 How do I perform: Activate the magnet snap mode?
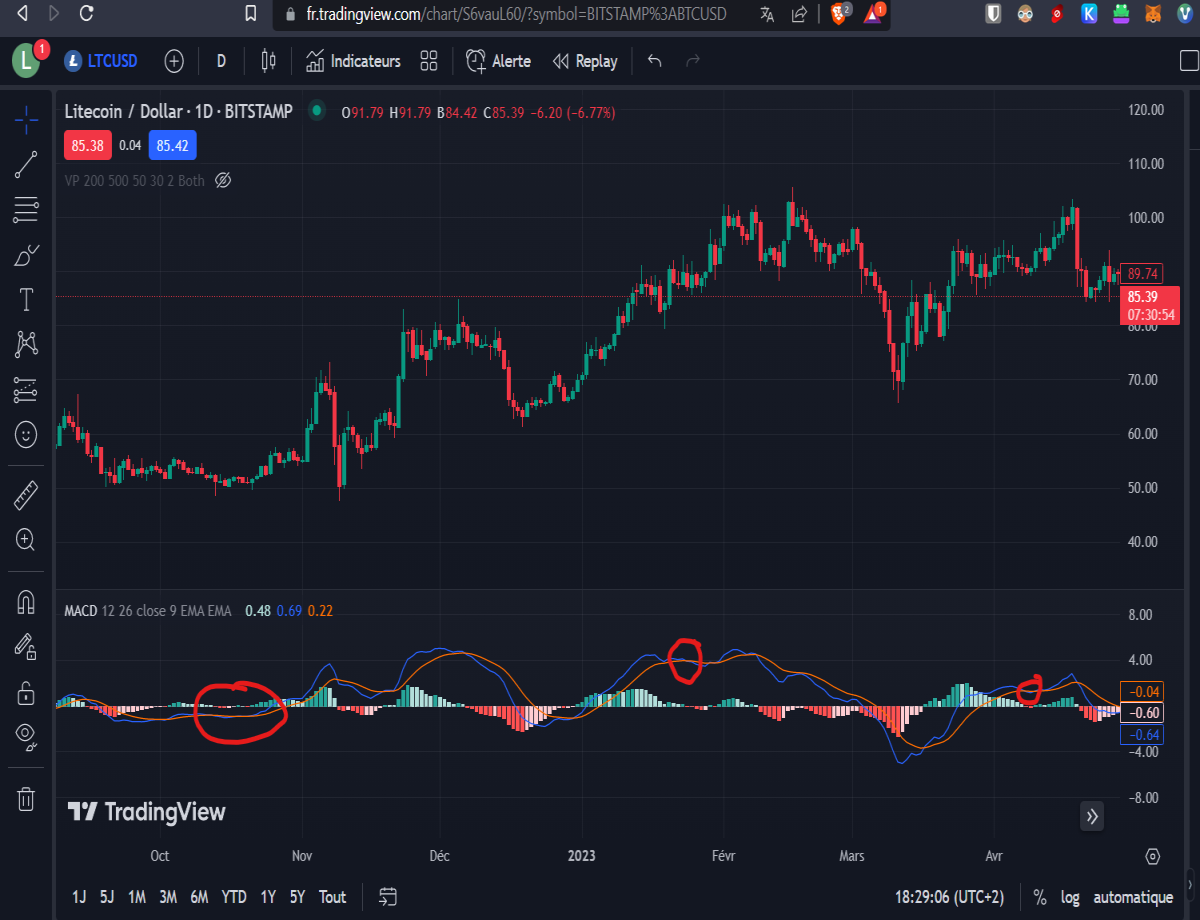(x=26, y=602)
